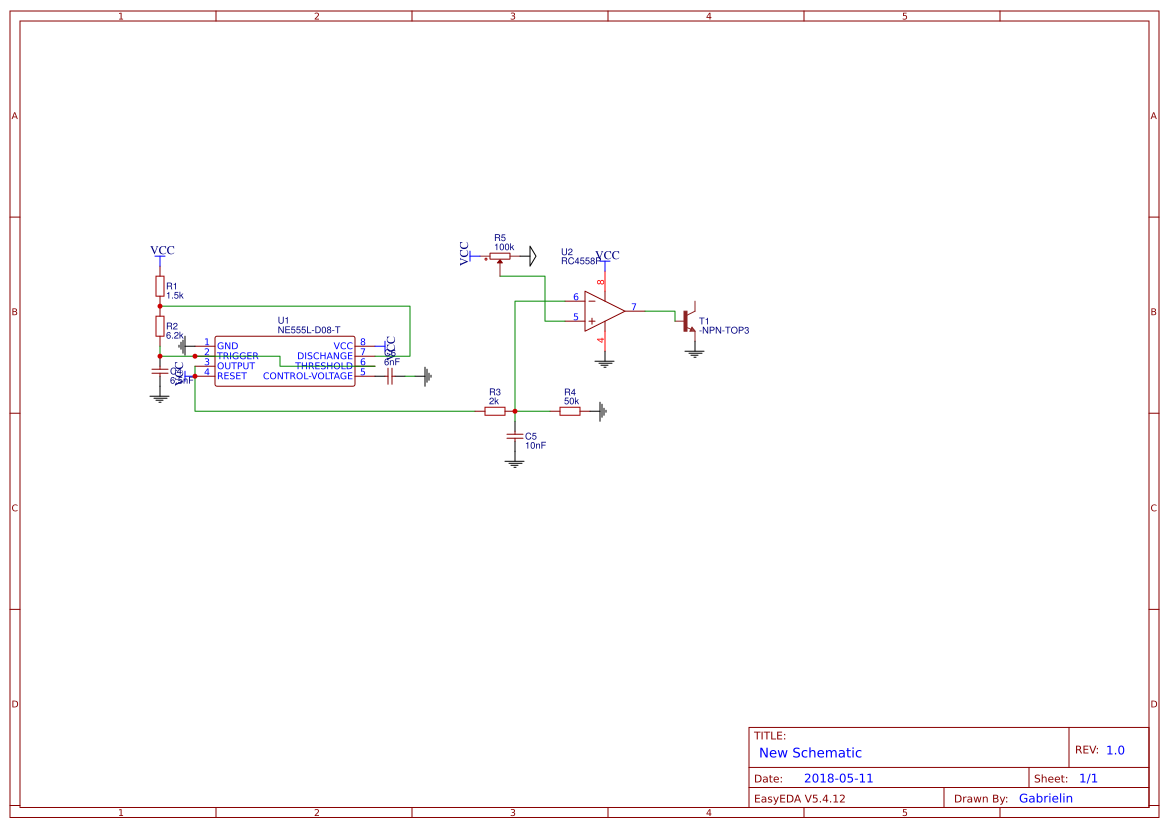Click the OUTPUT pin label on U1

point(236,366)
